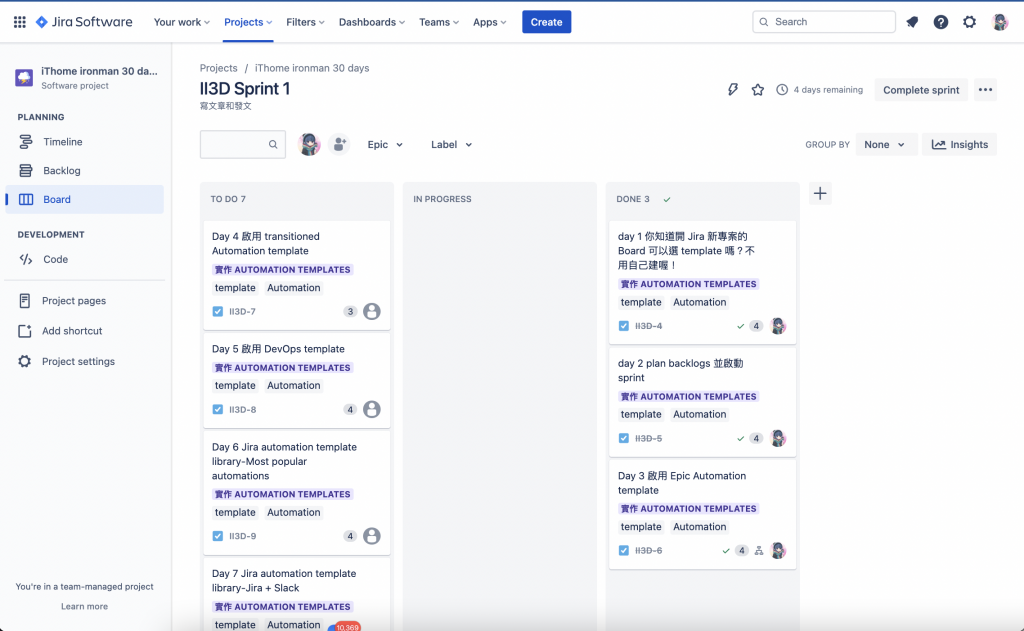Viewport: 1024px width, 631px height.
Task: Click task type checkbox on II3D-9
Action: [x=217, y=536]
